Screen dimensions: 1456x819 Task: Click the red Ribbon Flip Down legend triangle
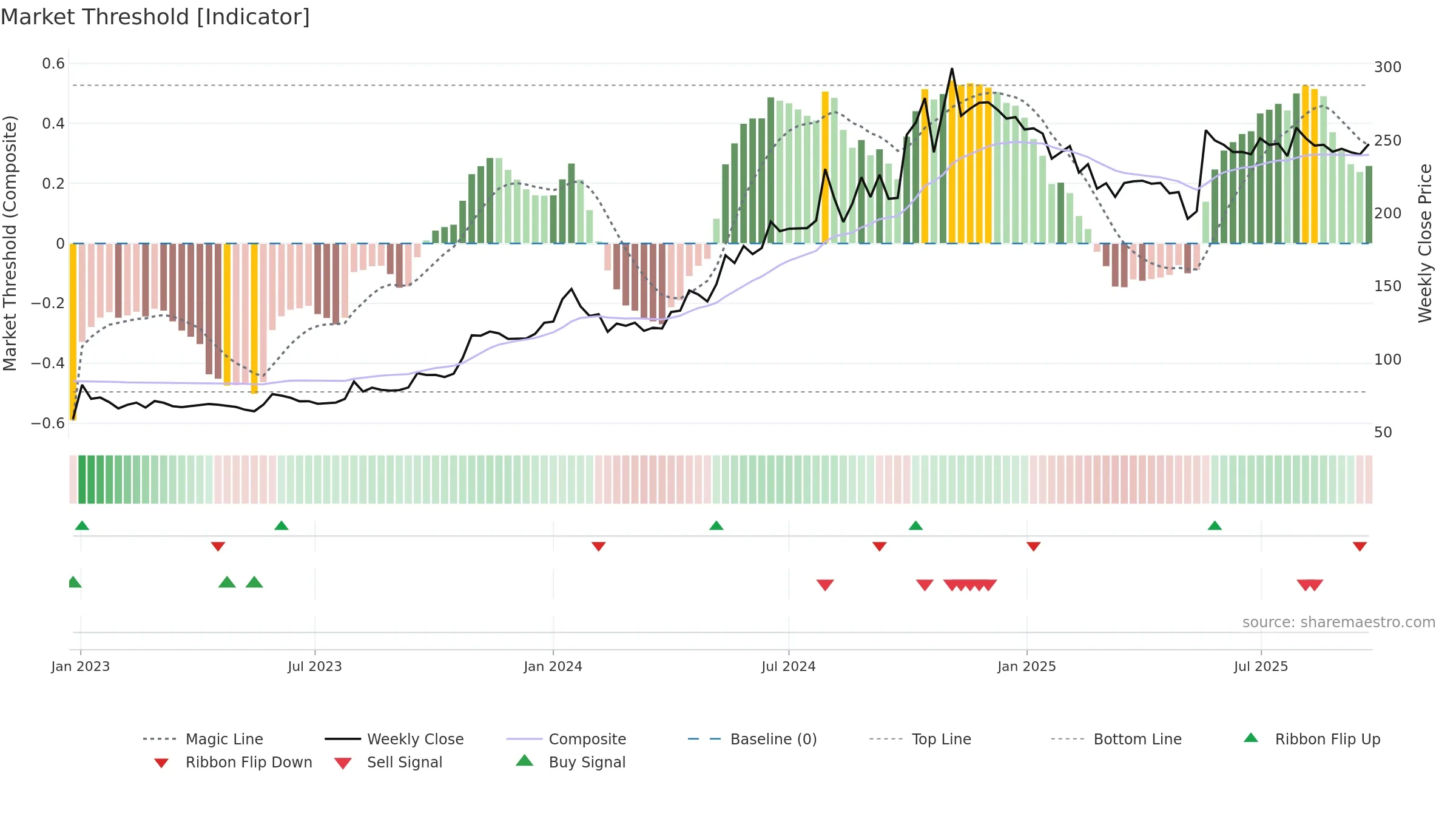[161, 763]
